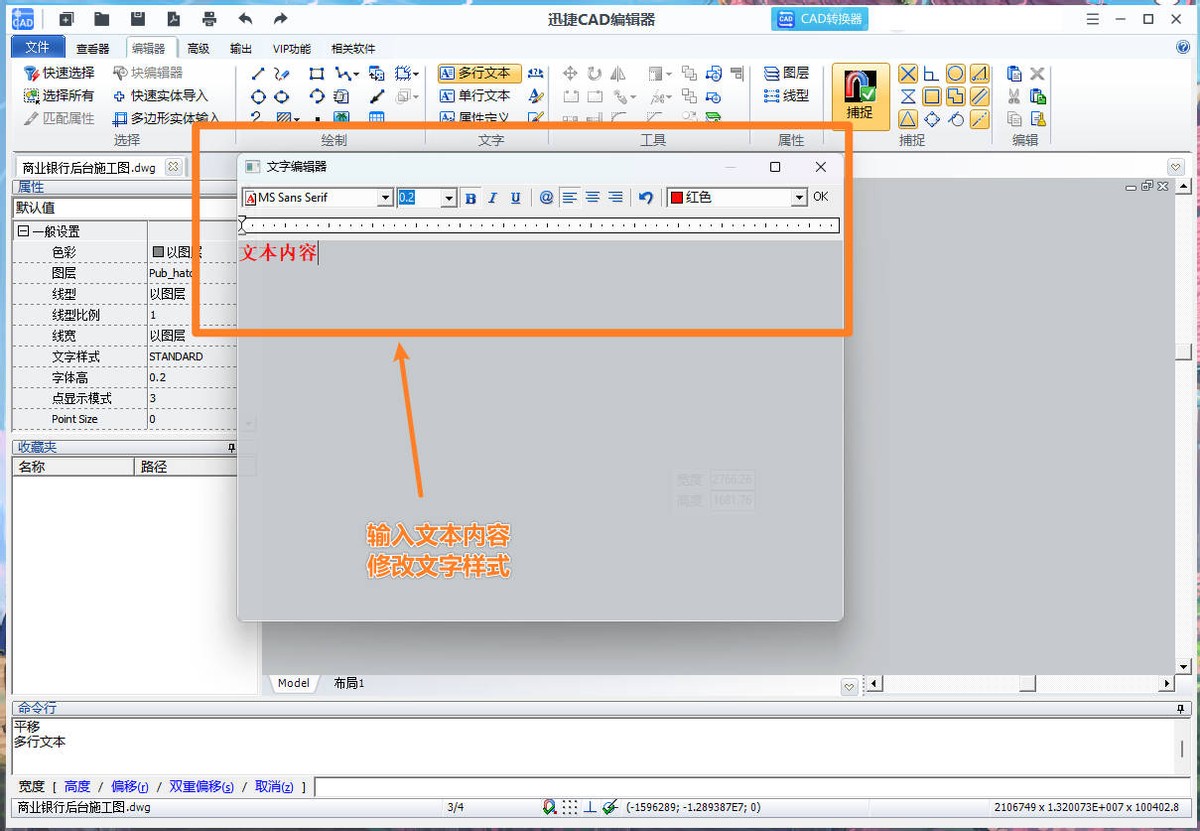Toggle bold formatting in text editor
This screenshot has width=1200, height=831.
pos(470,197)
